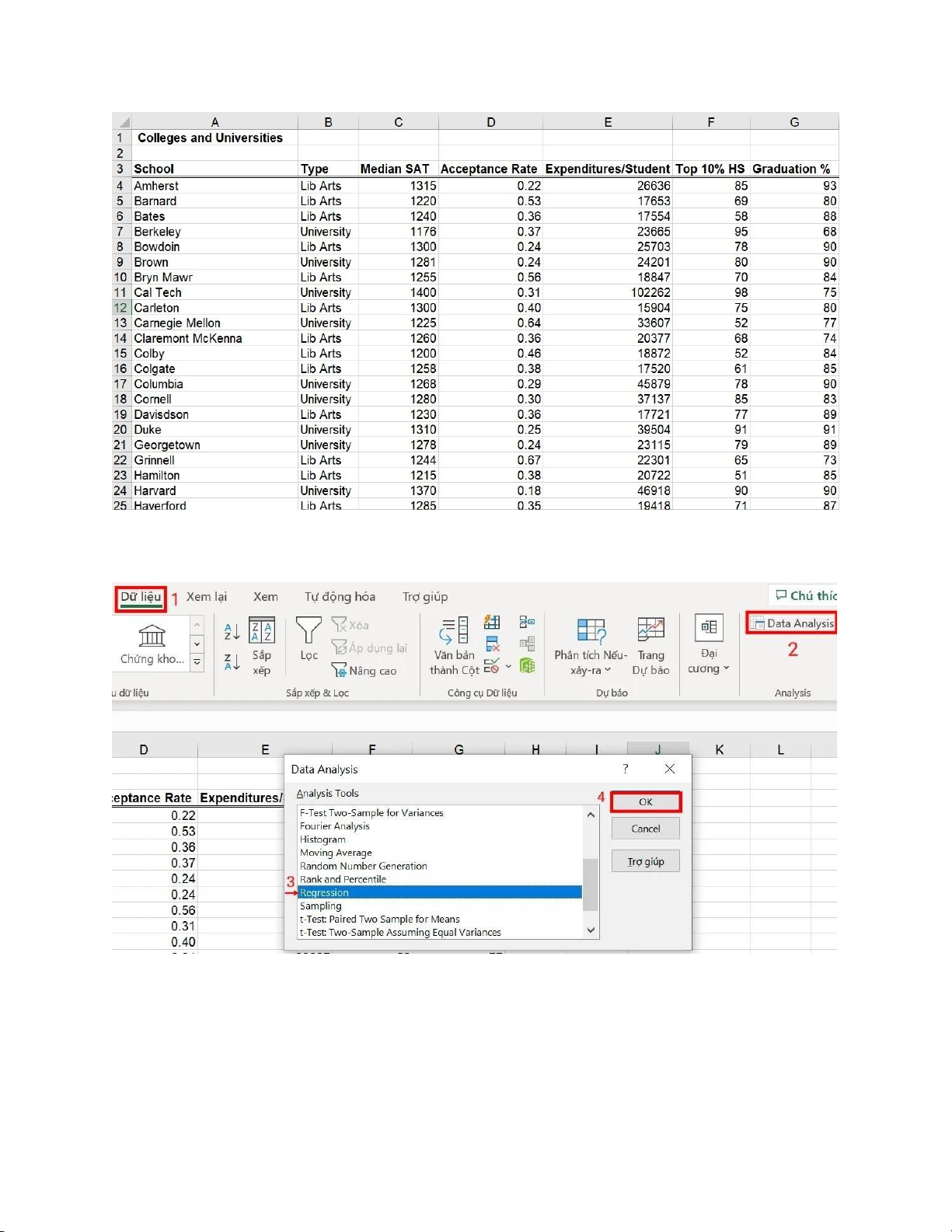This screenshot has width=952, height=1232.
Task: Click the Remove Duplicates icon
Action: coord(492,644)
